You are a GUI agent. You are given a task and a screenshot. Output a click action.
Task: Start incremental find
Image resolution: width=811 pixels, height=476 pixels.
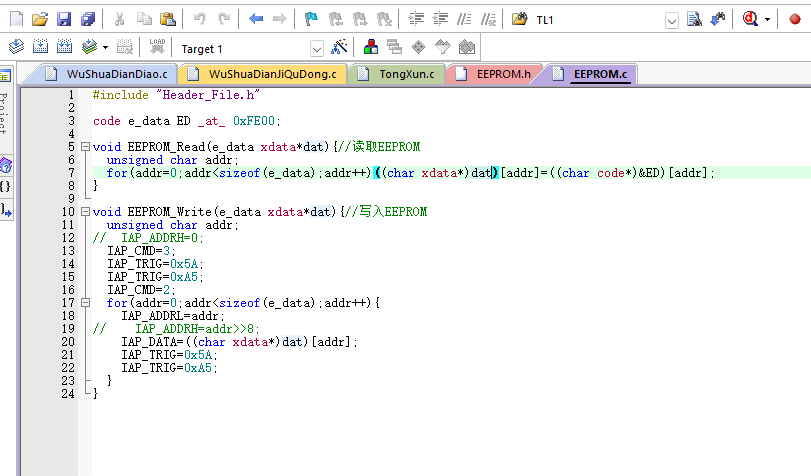pos(718,20)
